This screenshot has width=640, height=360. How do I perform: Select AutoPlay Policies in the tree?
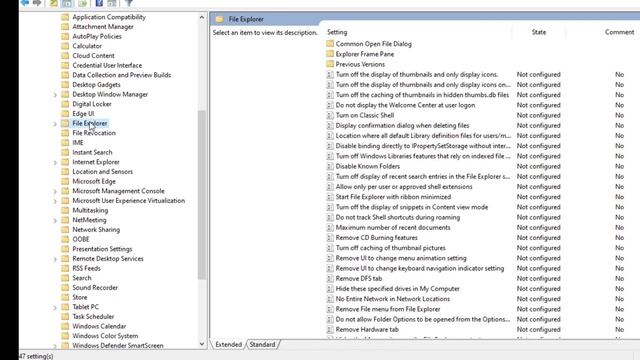[97, 36]
